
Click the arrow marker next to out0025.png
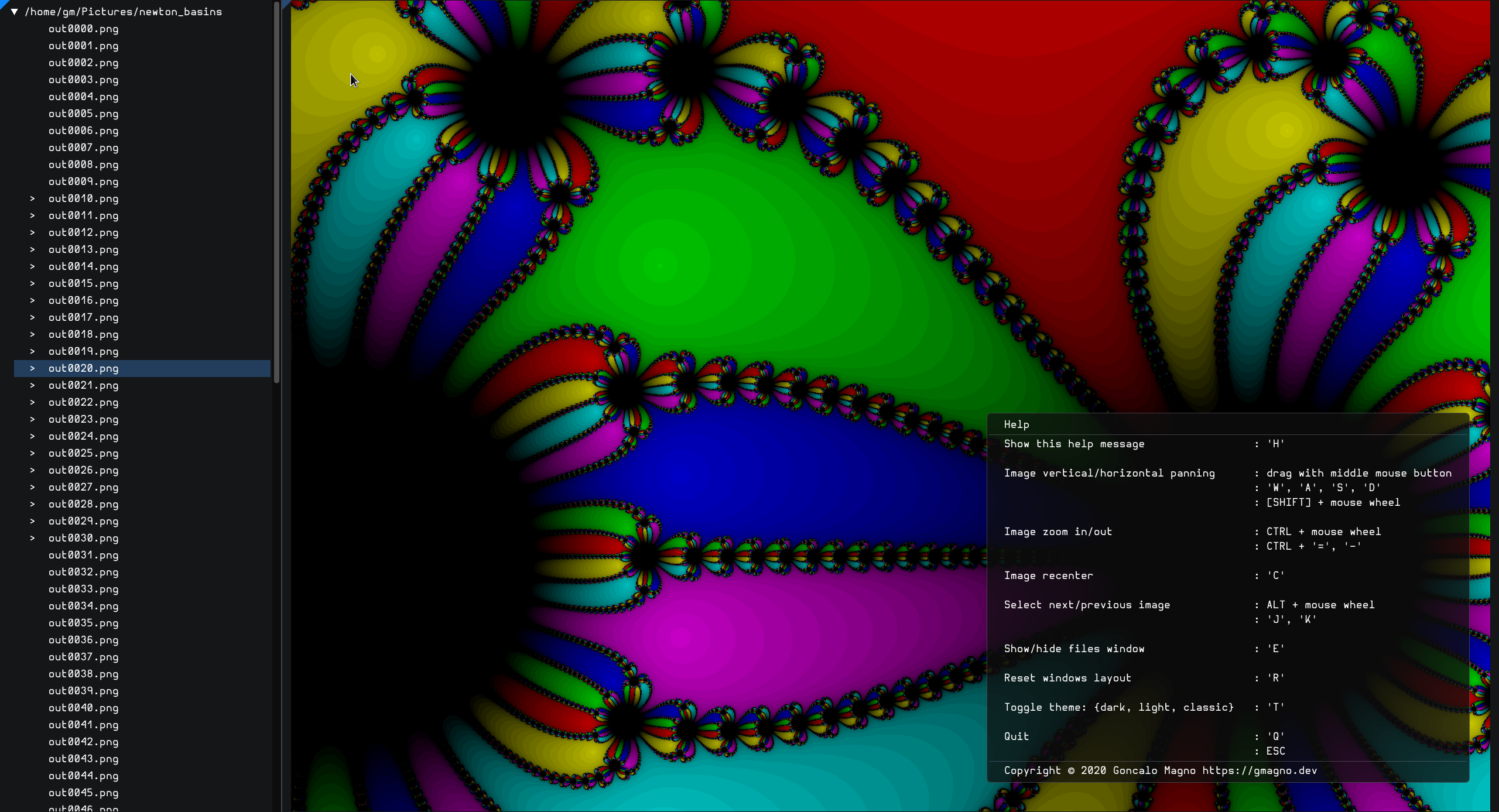32,453
